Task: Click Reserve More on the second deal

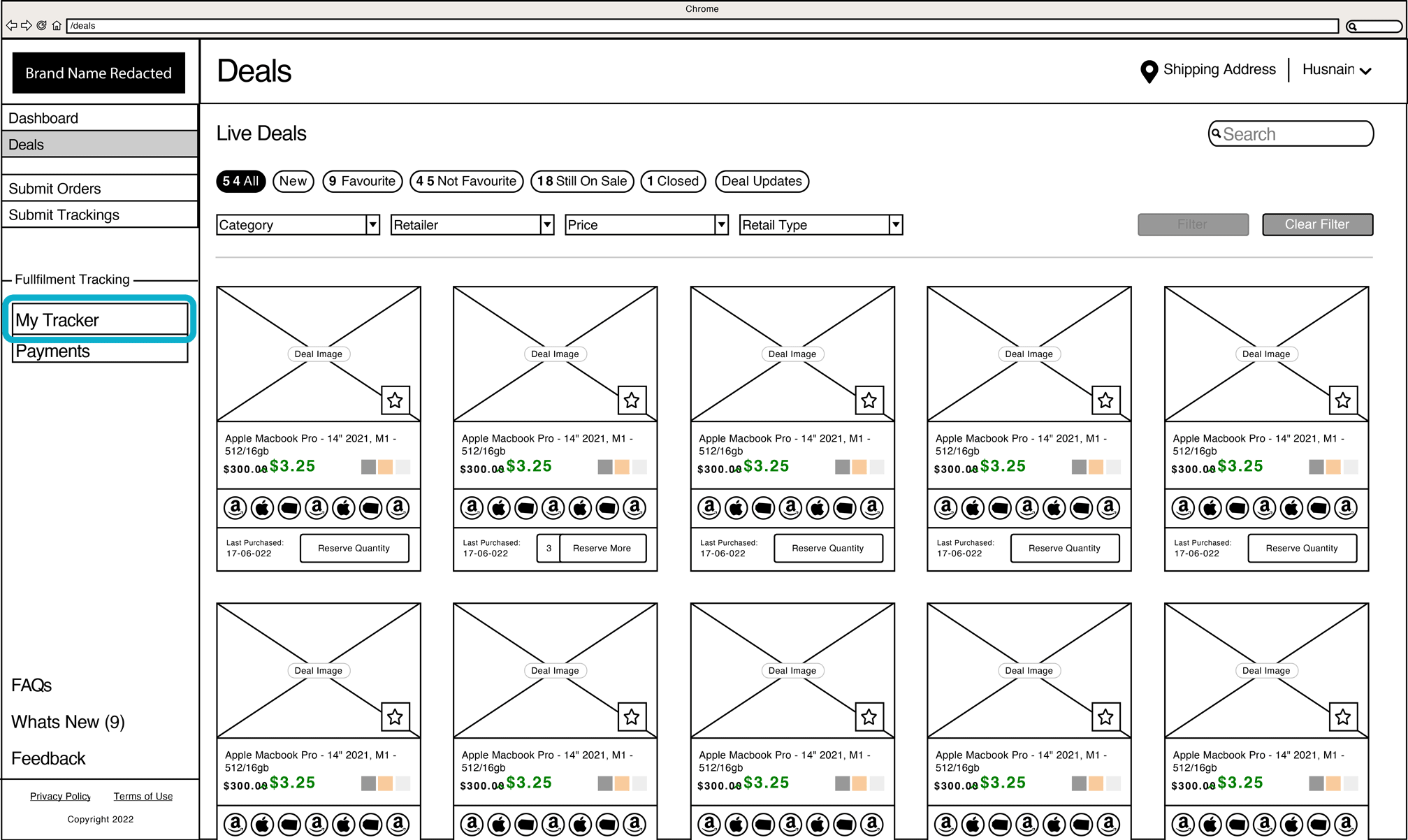Action: point(602,548)
